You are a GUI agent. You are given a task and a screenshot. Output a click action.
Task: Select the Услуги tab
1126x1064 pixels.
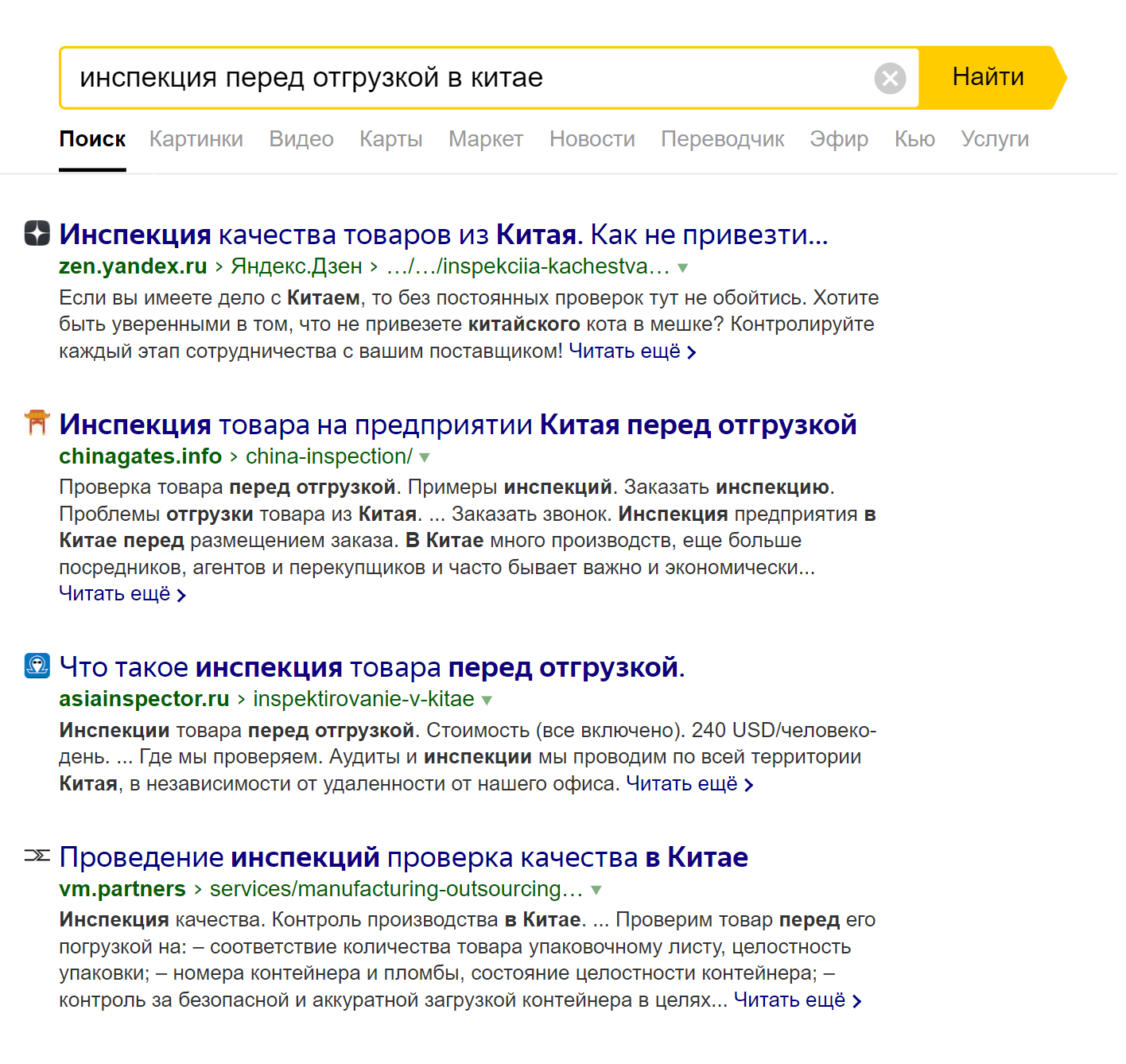(x=995, y=139)
